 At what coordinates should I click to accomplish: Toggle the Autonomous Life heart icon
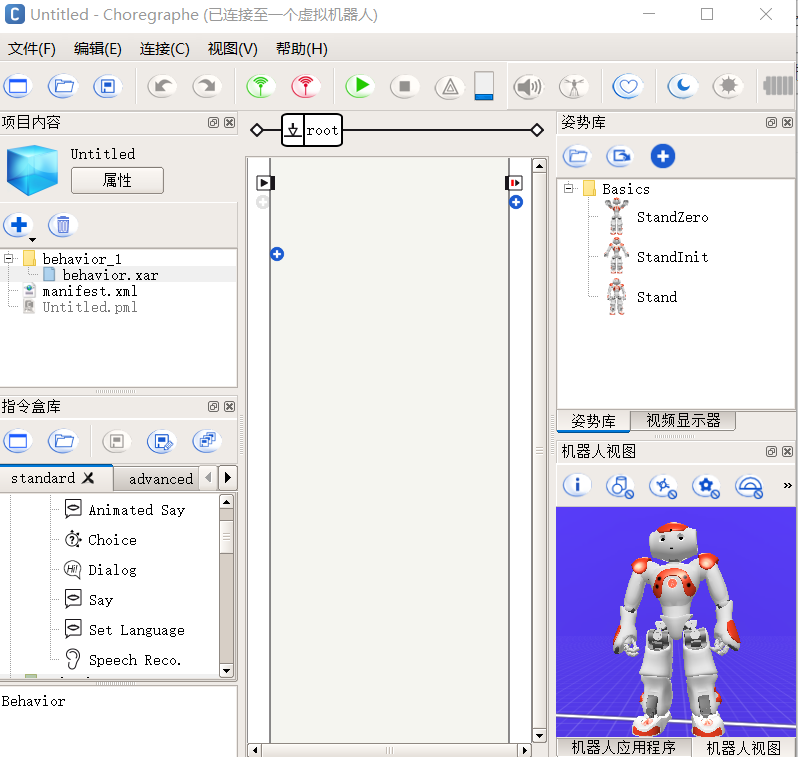tap(627, 87)
